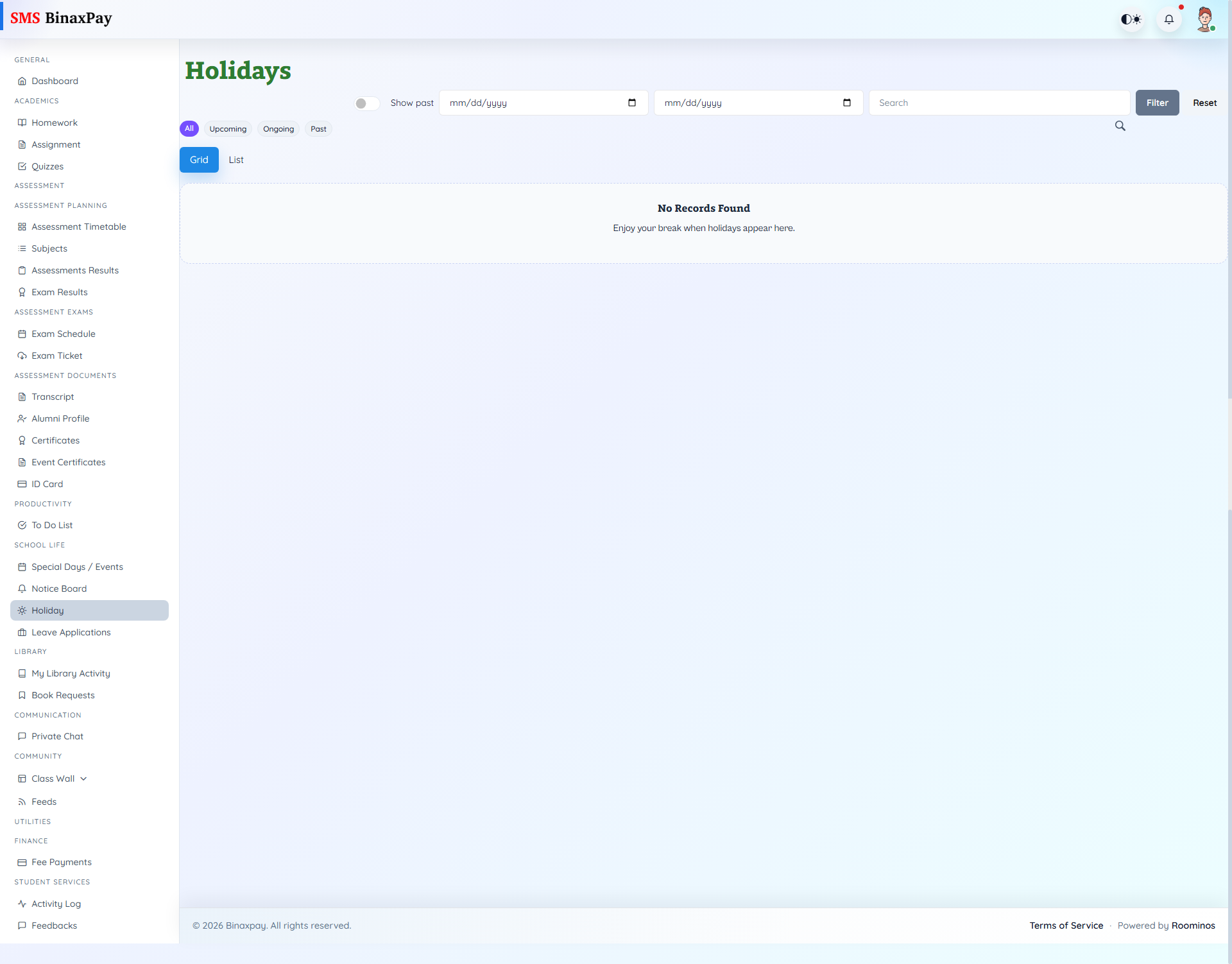Click the profile avatar in the top bar
This screenshot has width=1232, height=964.
pyautogui.click(x=1206, y=19)
